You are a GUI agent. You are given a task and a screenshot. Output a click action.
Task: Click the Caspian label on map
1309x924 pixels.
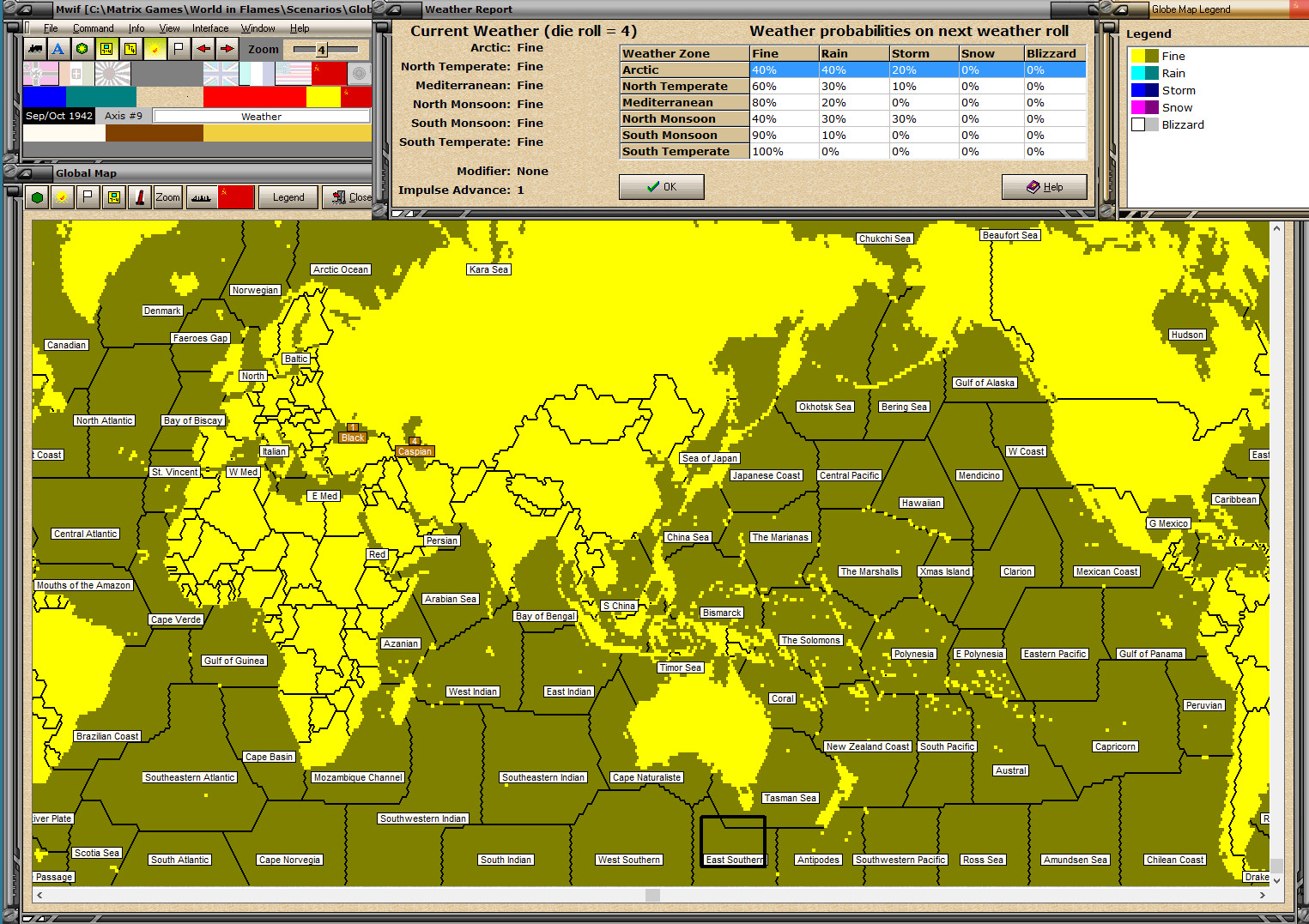(x=415, y=451)
